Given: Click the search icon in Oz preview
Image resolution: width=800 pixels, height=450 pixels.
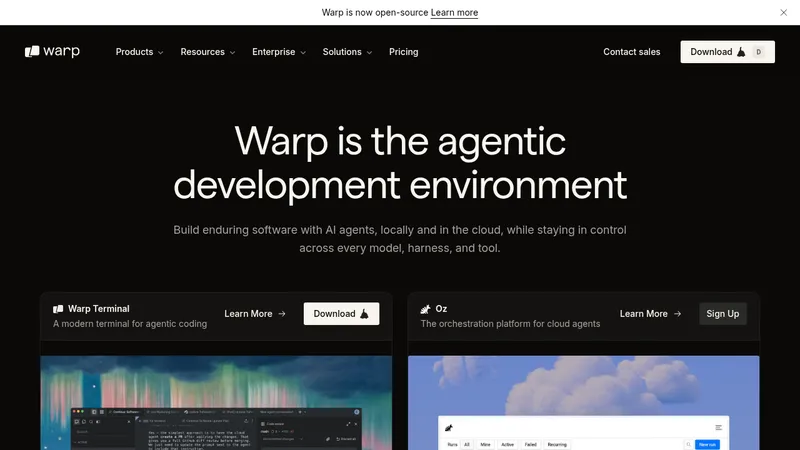Looking at the screenshot, I should pyautogui.click(x=688, y=444).
